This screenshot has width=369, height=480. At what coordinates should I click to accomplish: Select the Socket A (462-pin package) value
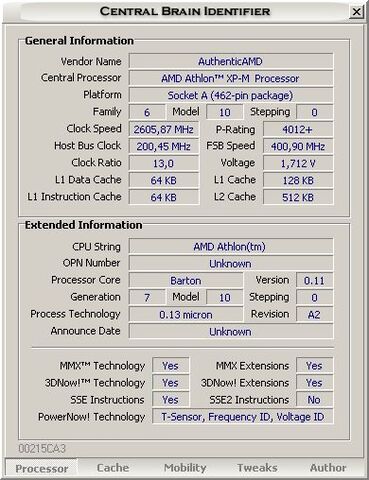coord(231,95)
